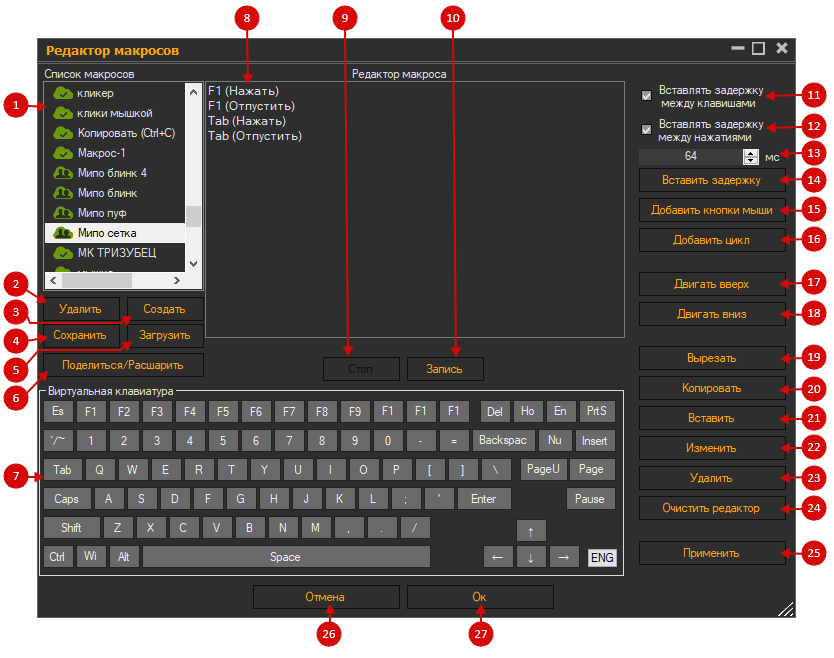Image resolution: width=834 pixels, height=658 pixels.
Task: Click the Удалить button under macro list
Action: (81, 309)
